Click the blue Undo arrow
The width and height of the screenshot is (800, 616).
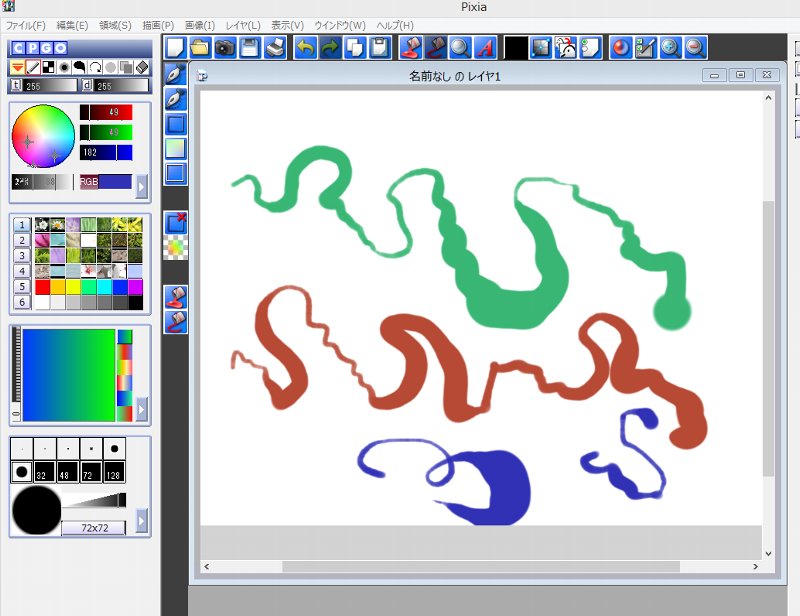pyautogui.click(x=305, y=47)
